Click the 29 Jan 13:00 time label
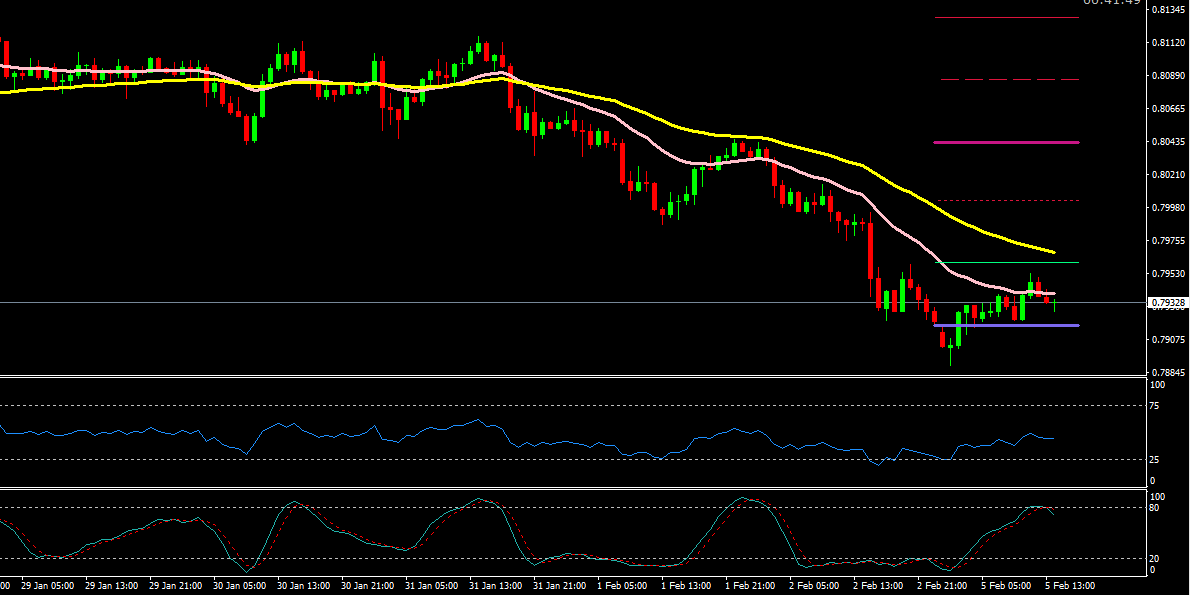1191x595 pixels. [112, 587]
